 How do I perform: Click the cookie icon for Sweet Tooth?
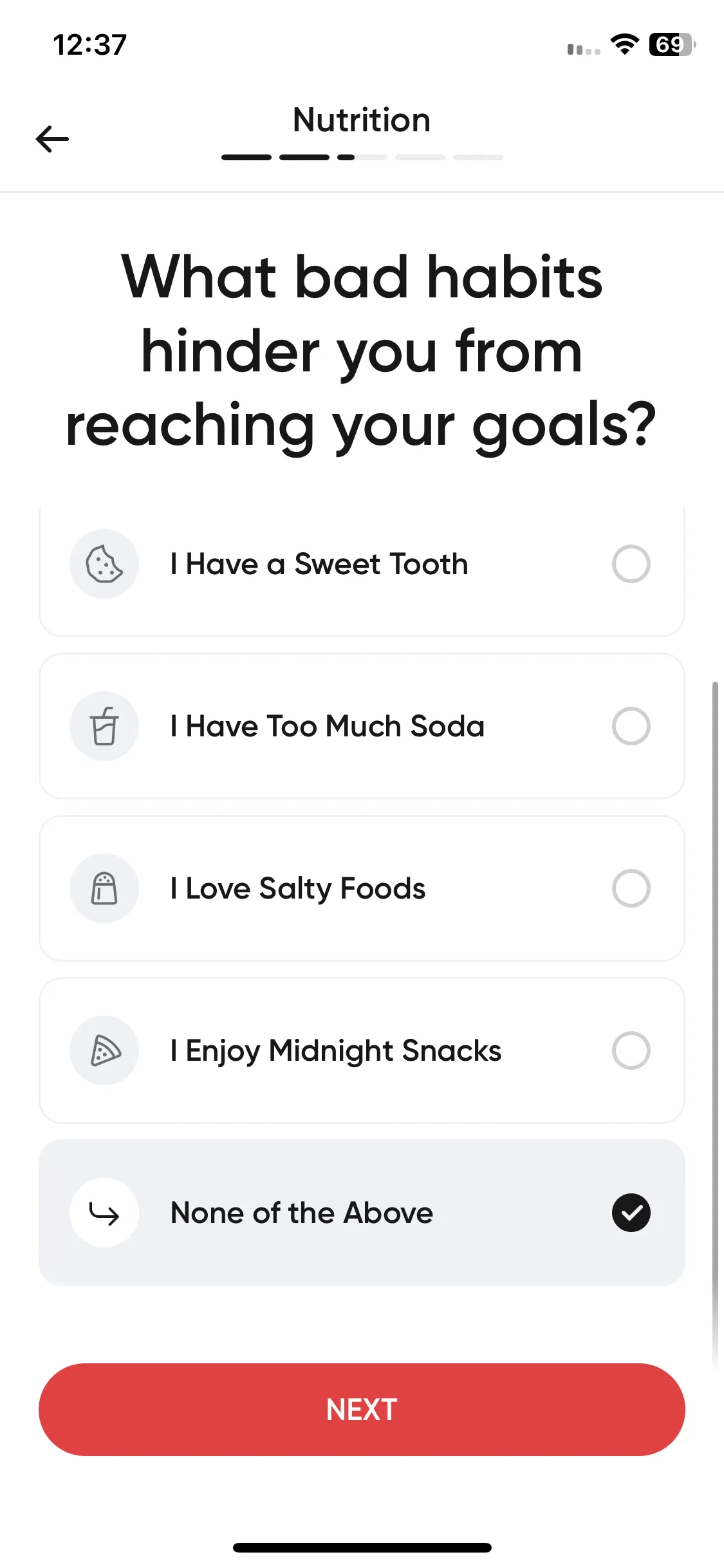coord(104,564)
